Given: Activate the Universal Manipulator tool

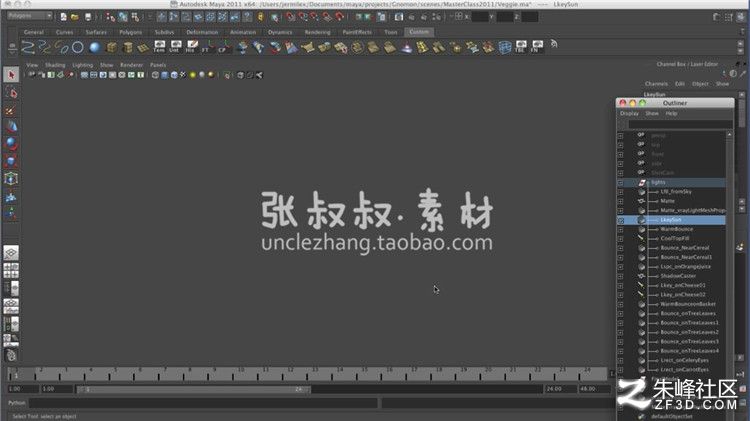Looking at the screenshot, I should tap(11, 178).
